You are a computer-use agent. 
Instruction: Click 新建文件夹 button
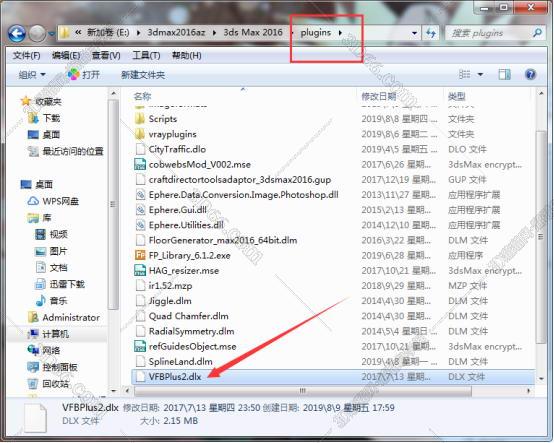[x=143, y=75]
